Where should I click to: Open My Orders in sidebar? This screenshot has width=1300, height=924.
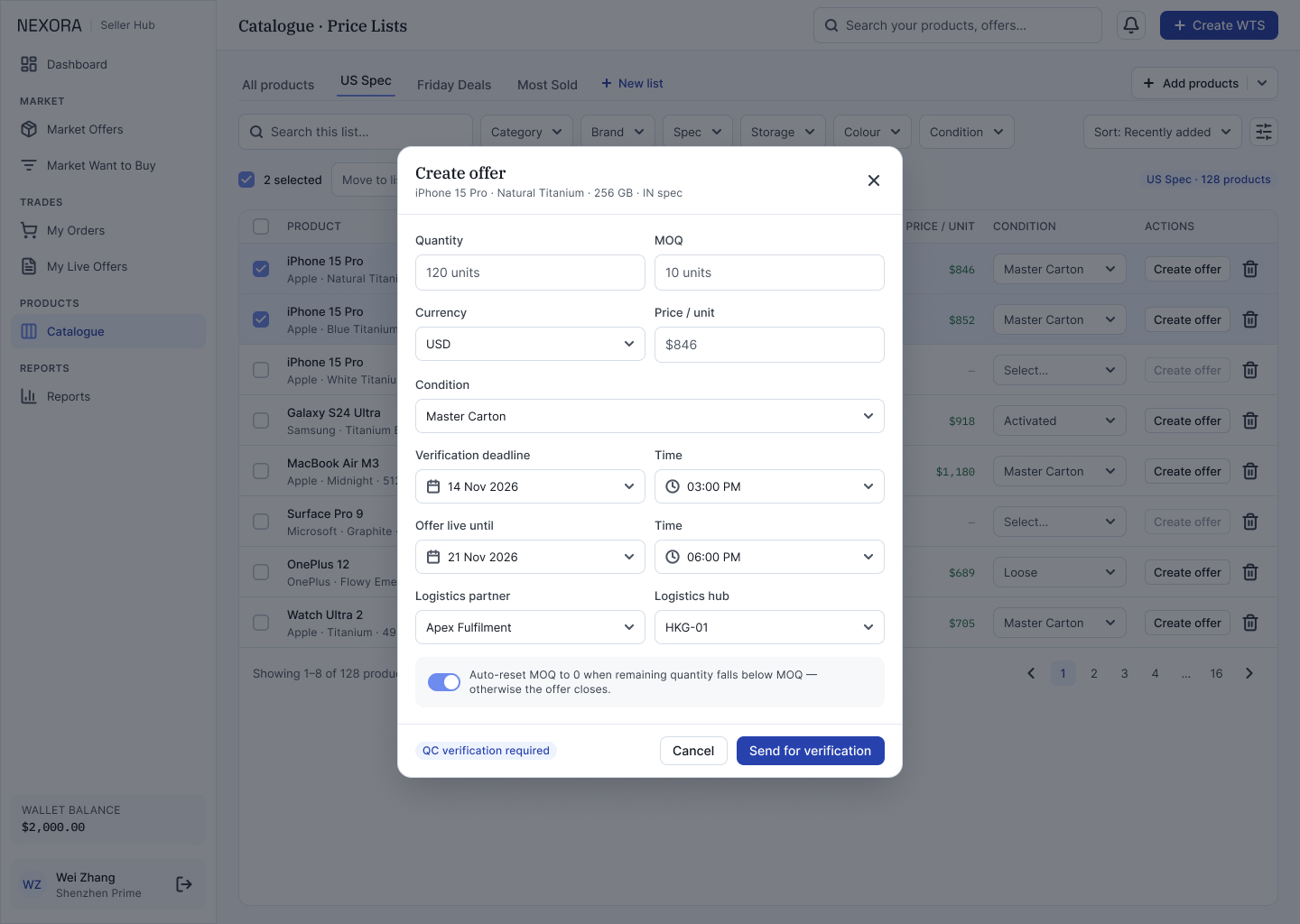tap(108, 230)
